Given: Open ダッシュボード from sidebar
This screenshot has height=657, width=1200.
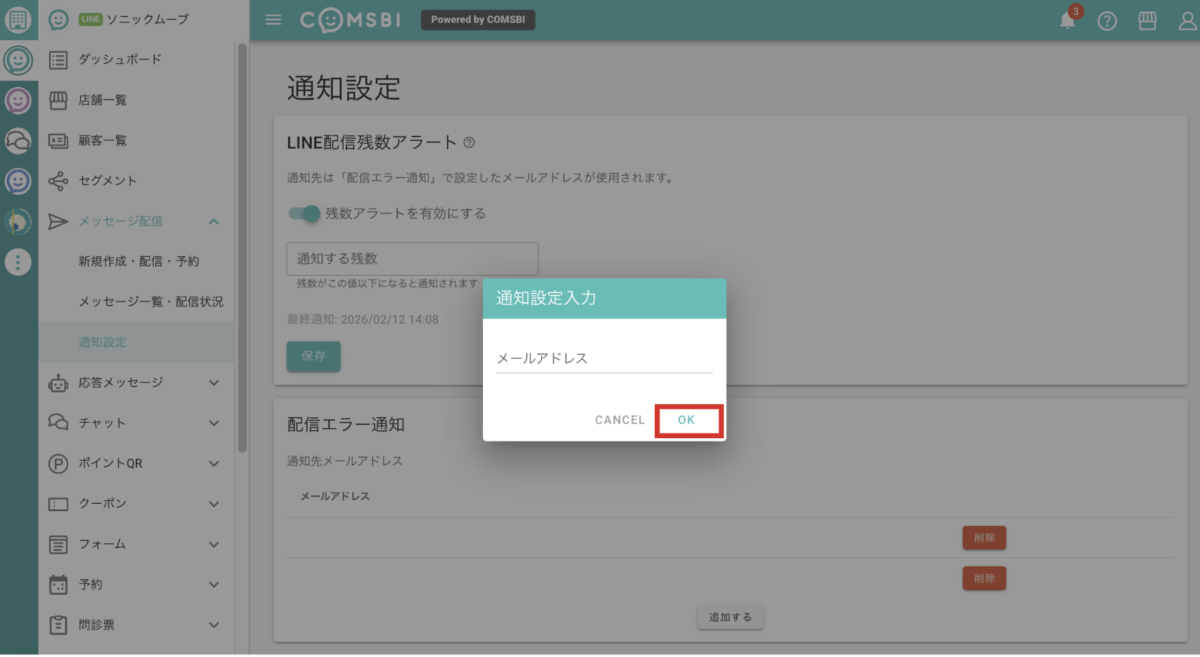Looking at the screenshot, I should [x=120, y=60].
